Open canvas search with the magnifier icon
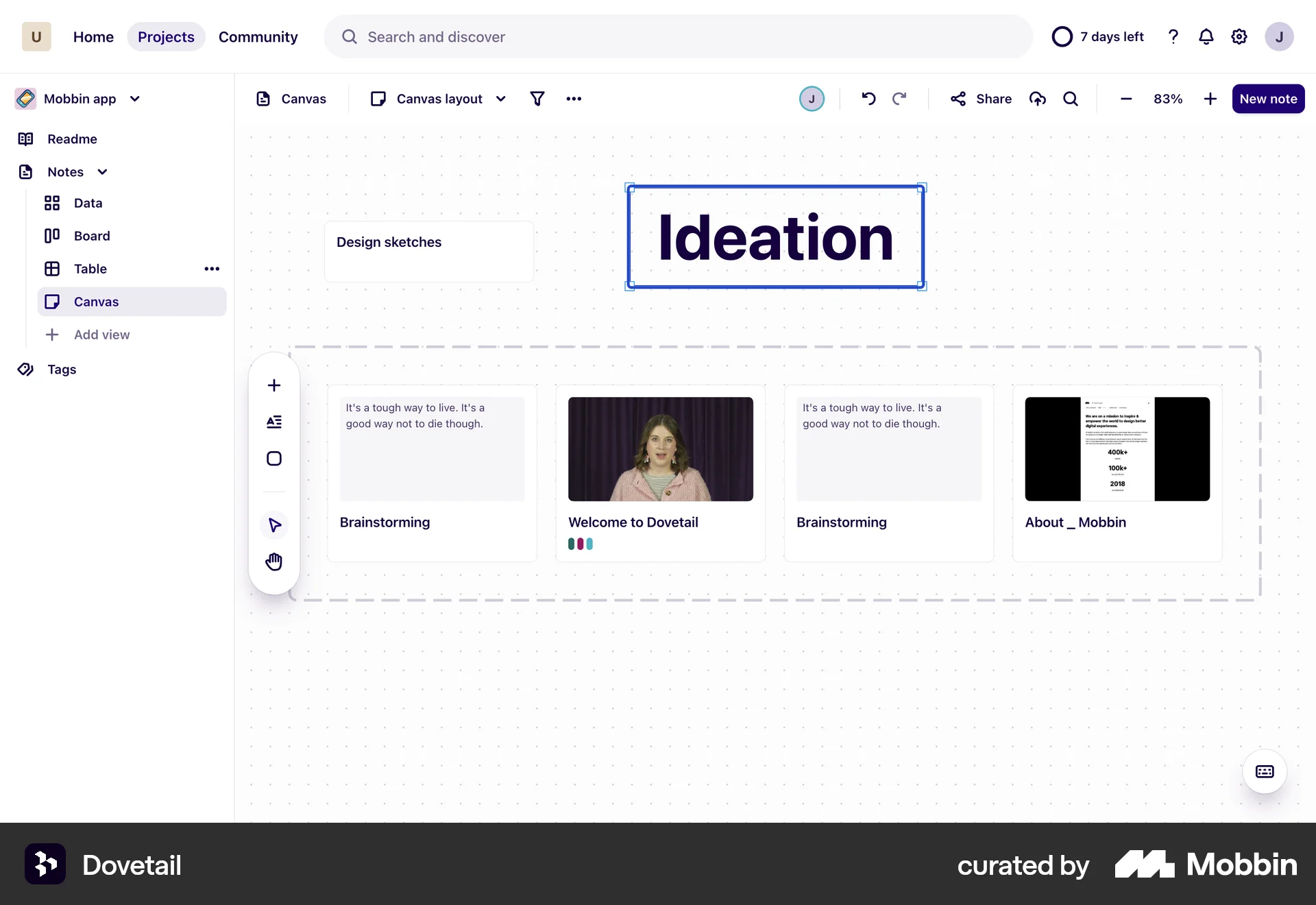This screenshot has width=1316, height=905. point(1071,99)
